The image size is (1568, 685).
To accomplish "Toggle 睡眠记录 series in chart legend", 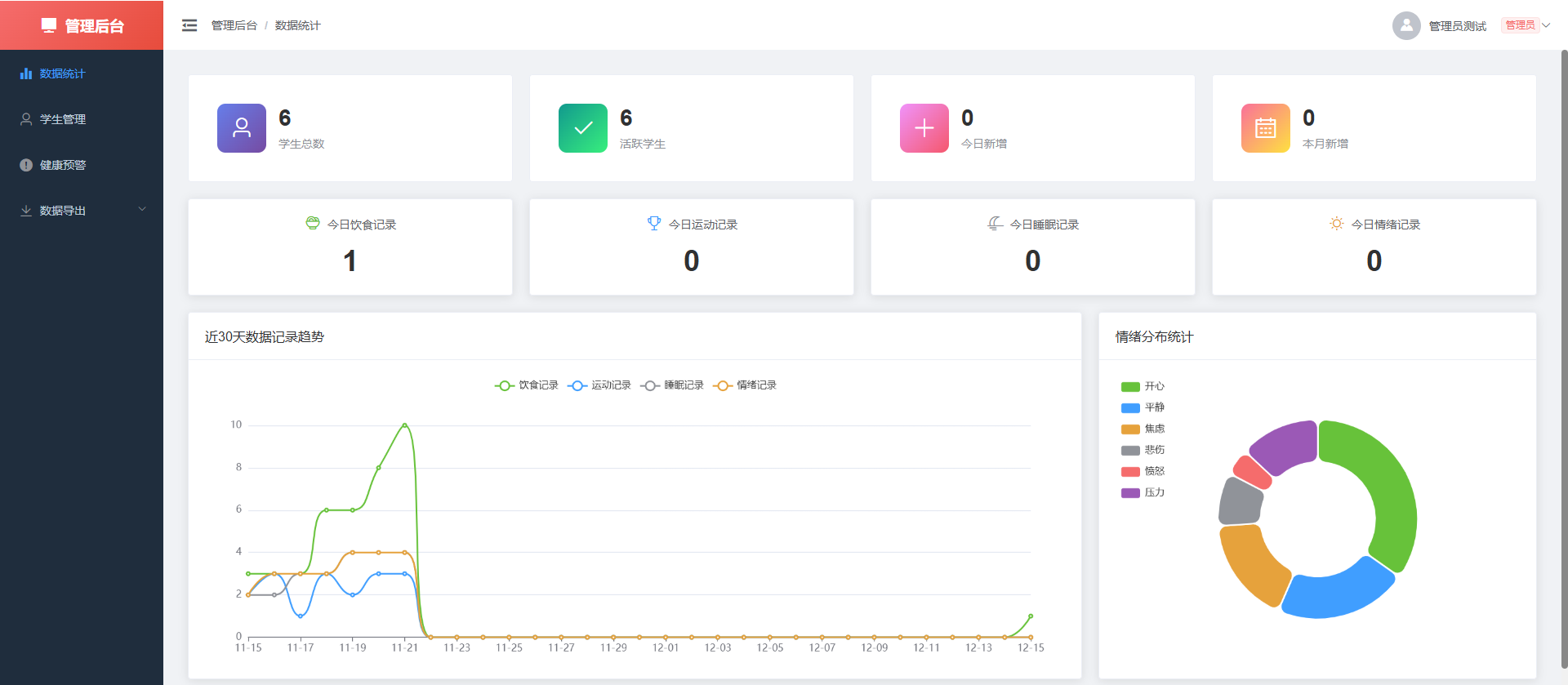I will 672,385.
